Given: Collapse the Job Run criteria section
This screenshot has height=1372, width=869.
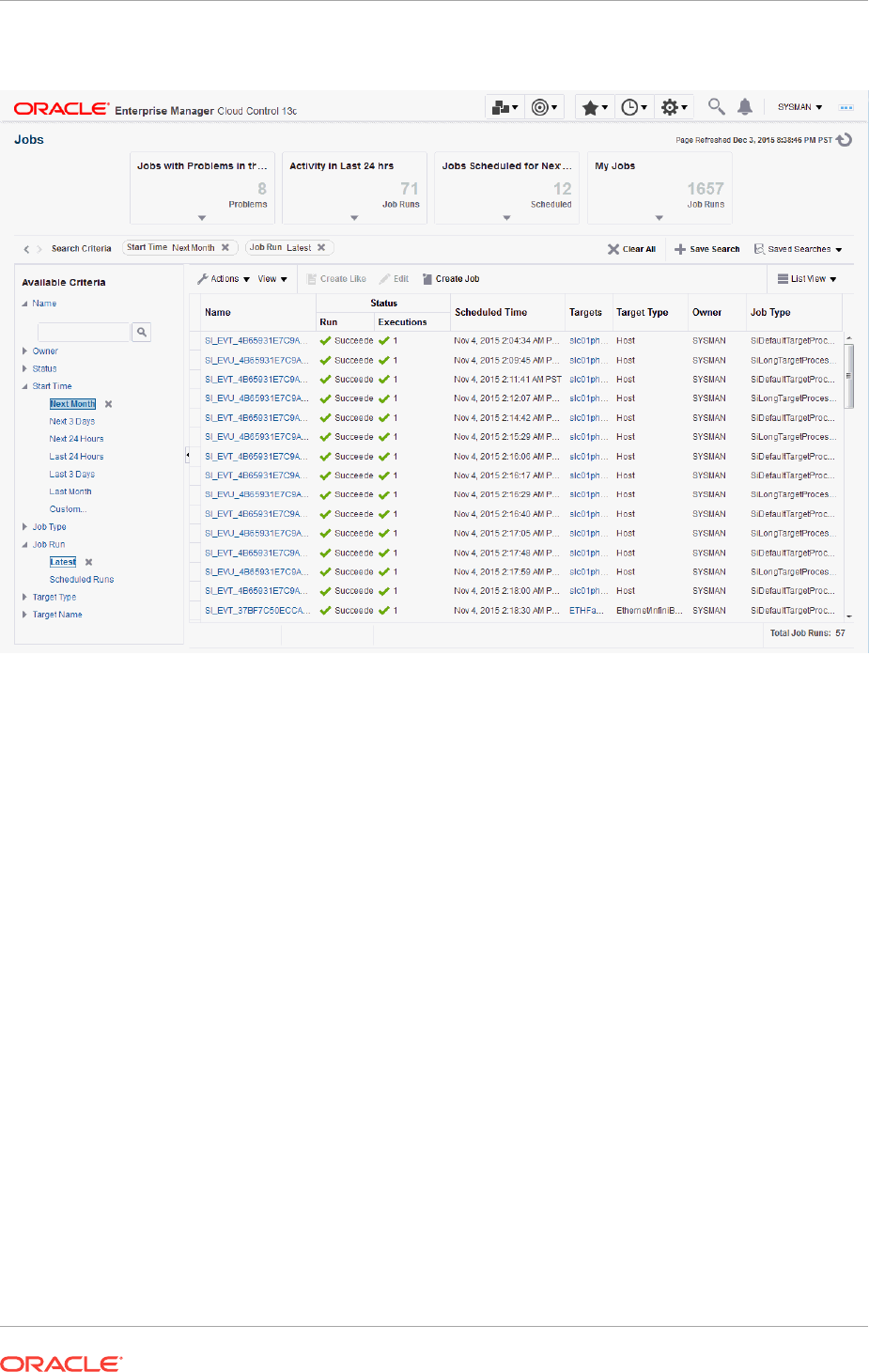Looking at the screenshot, I should tap(25, 545).
